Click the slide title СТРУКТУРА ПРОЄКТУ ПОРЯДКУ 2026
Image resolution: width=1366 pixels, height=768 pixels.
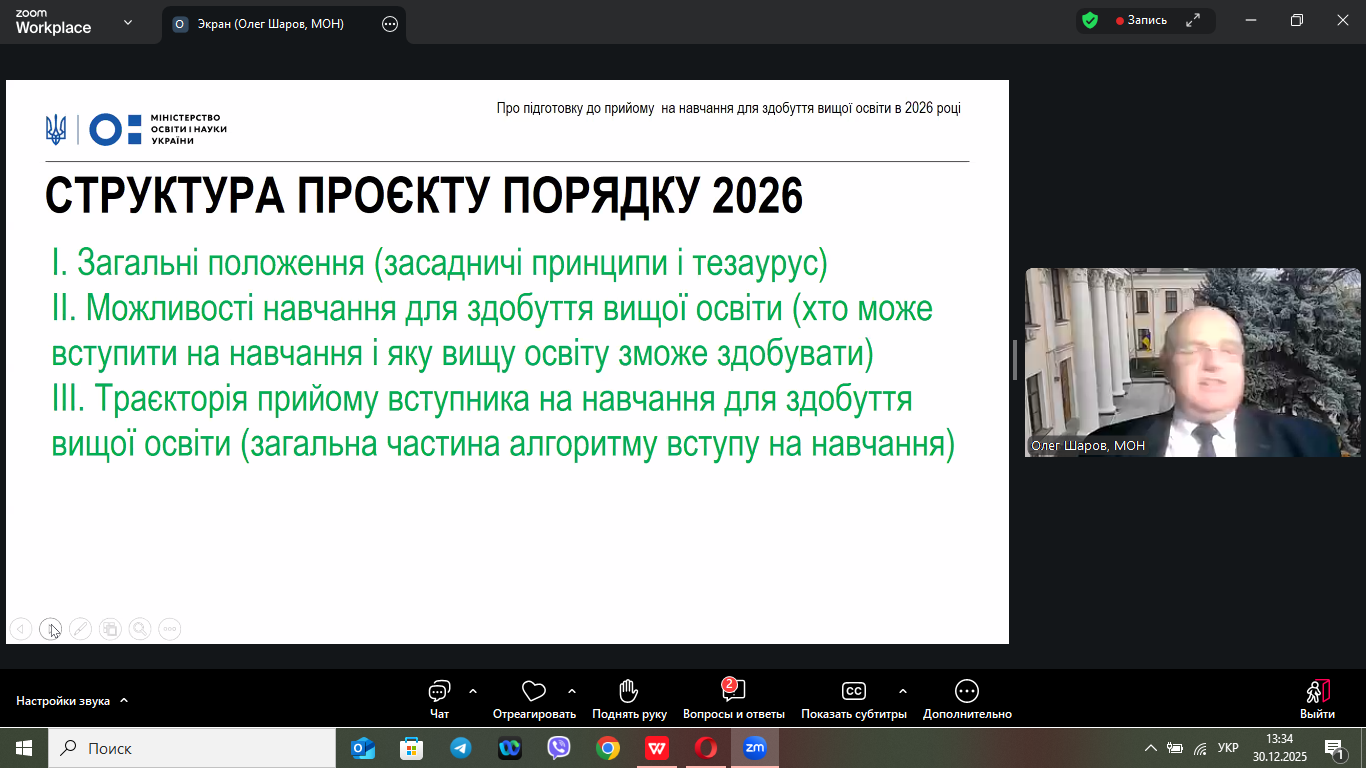424,197
